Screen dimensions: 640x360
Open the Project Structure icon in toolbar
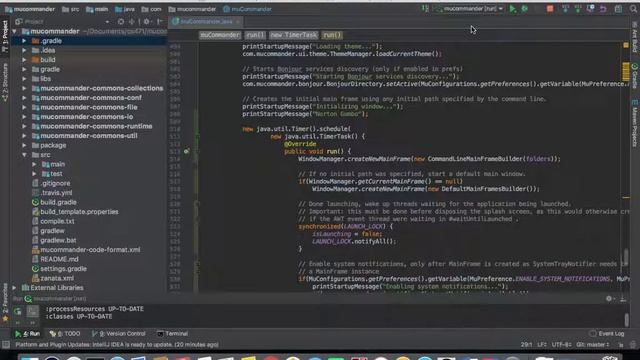(x=619, y=9)
